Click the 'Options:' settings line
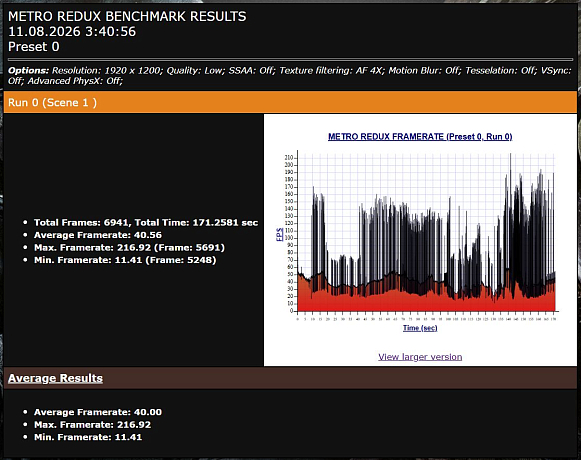This screenshot has width=581, height=460. point(290,76)
